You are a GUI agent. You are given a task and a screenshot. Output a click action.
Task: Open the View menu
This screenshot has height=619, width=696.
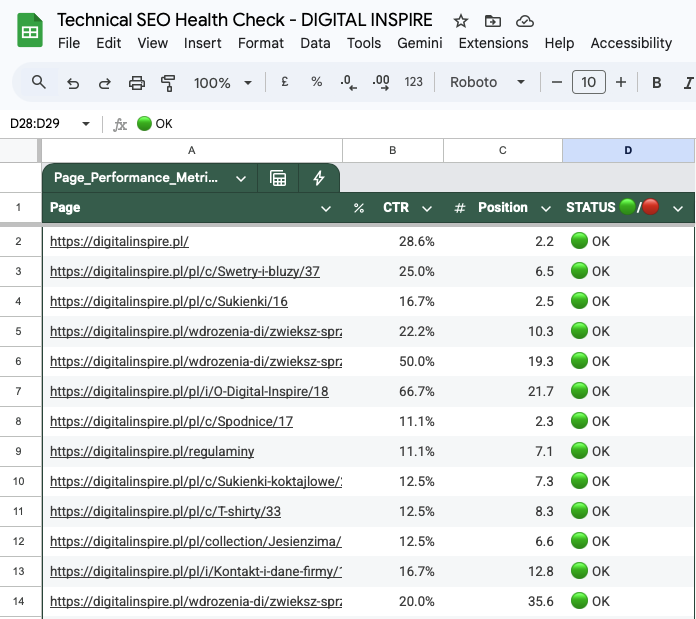[x=152, y=43]
